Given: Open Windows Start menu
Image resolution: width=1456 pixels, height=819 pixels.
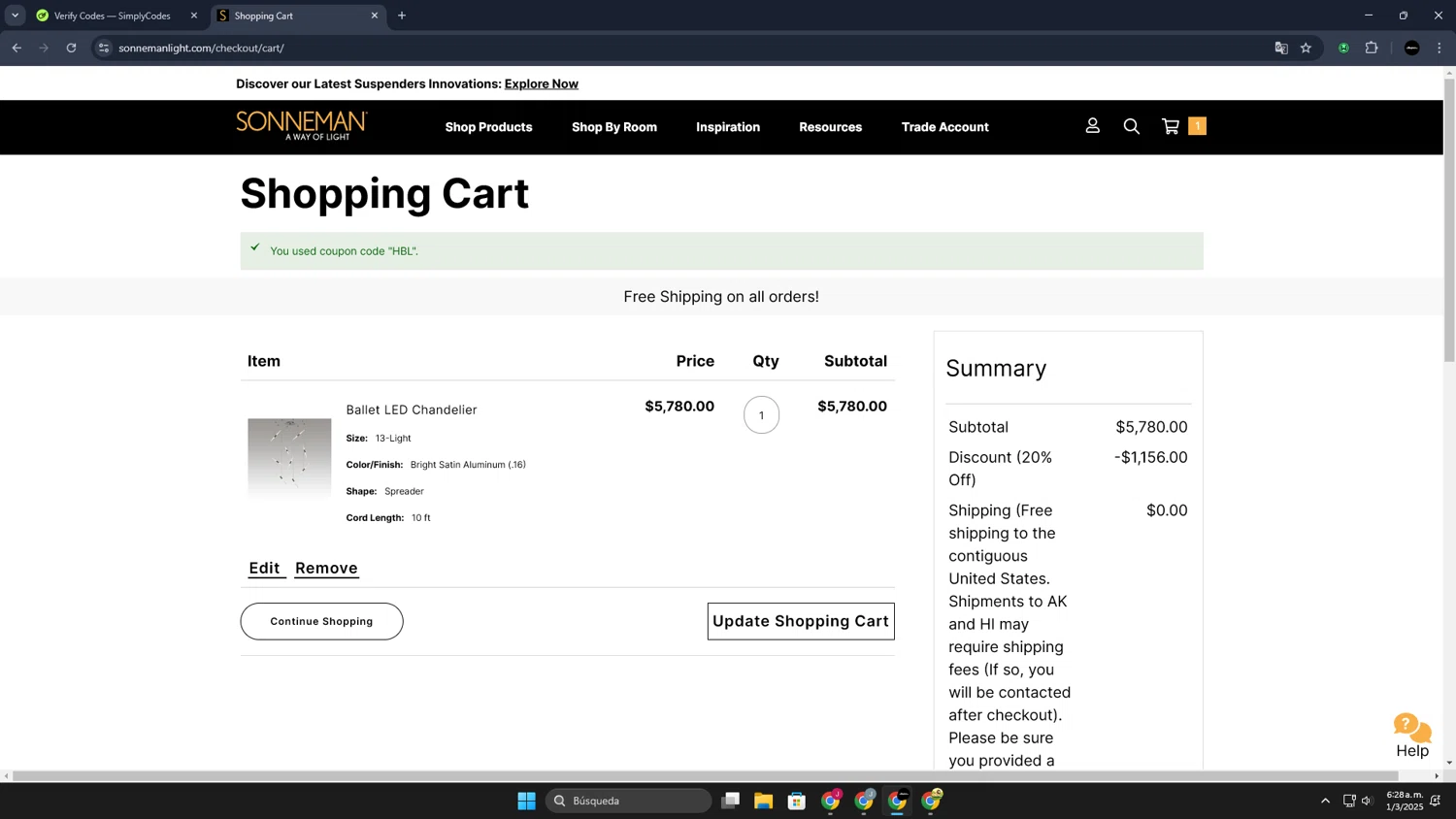Looking at the screenshot, I should pos(526,801).
